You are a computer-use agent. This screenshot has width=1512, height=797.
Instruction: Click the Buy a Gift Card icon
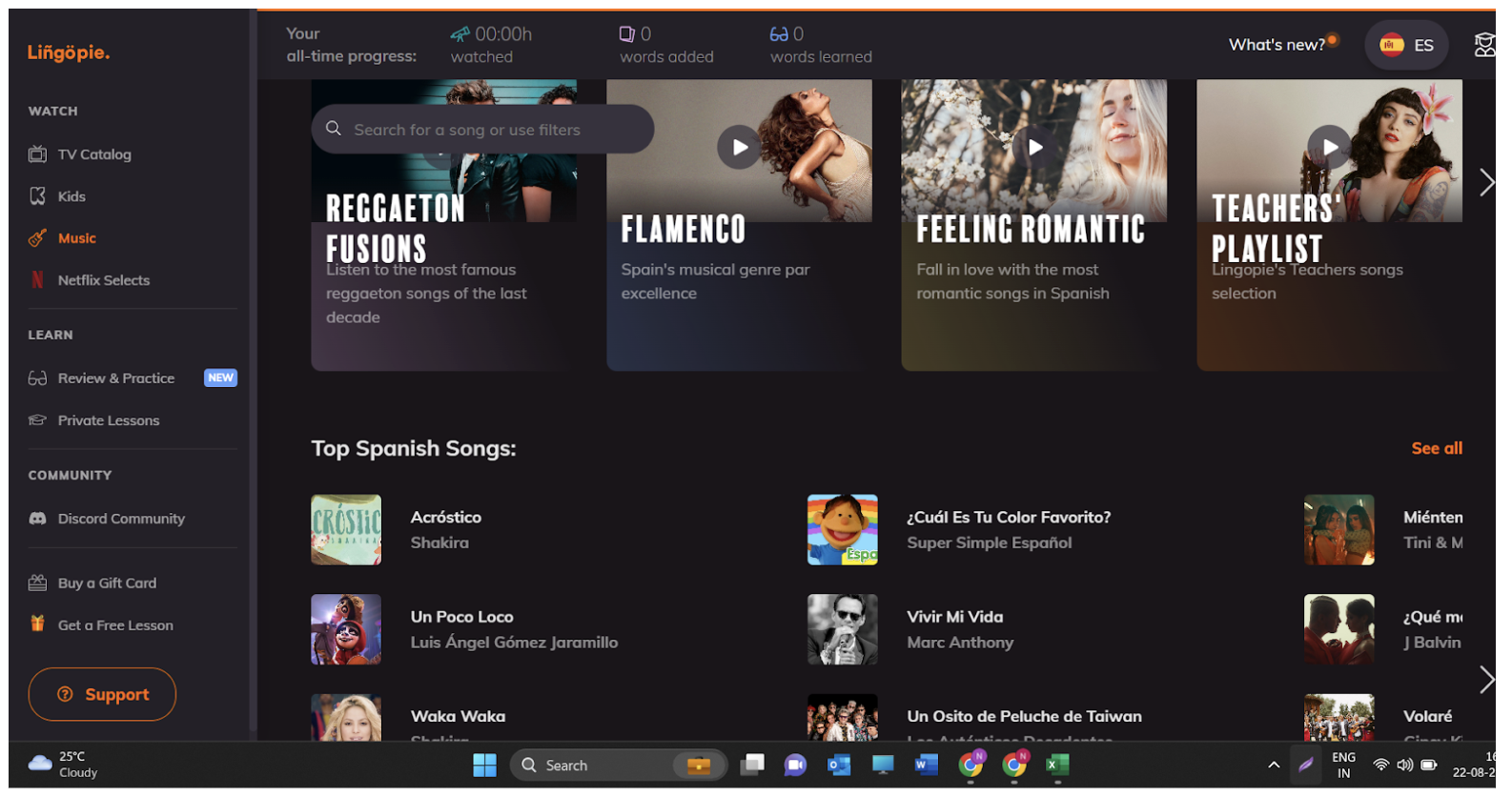coord(37,582)
